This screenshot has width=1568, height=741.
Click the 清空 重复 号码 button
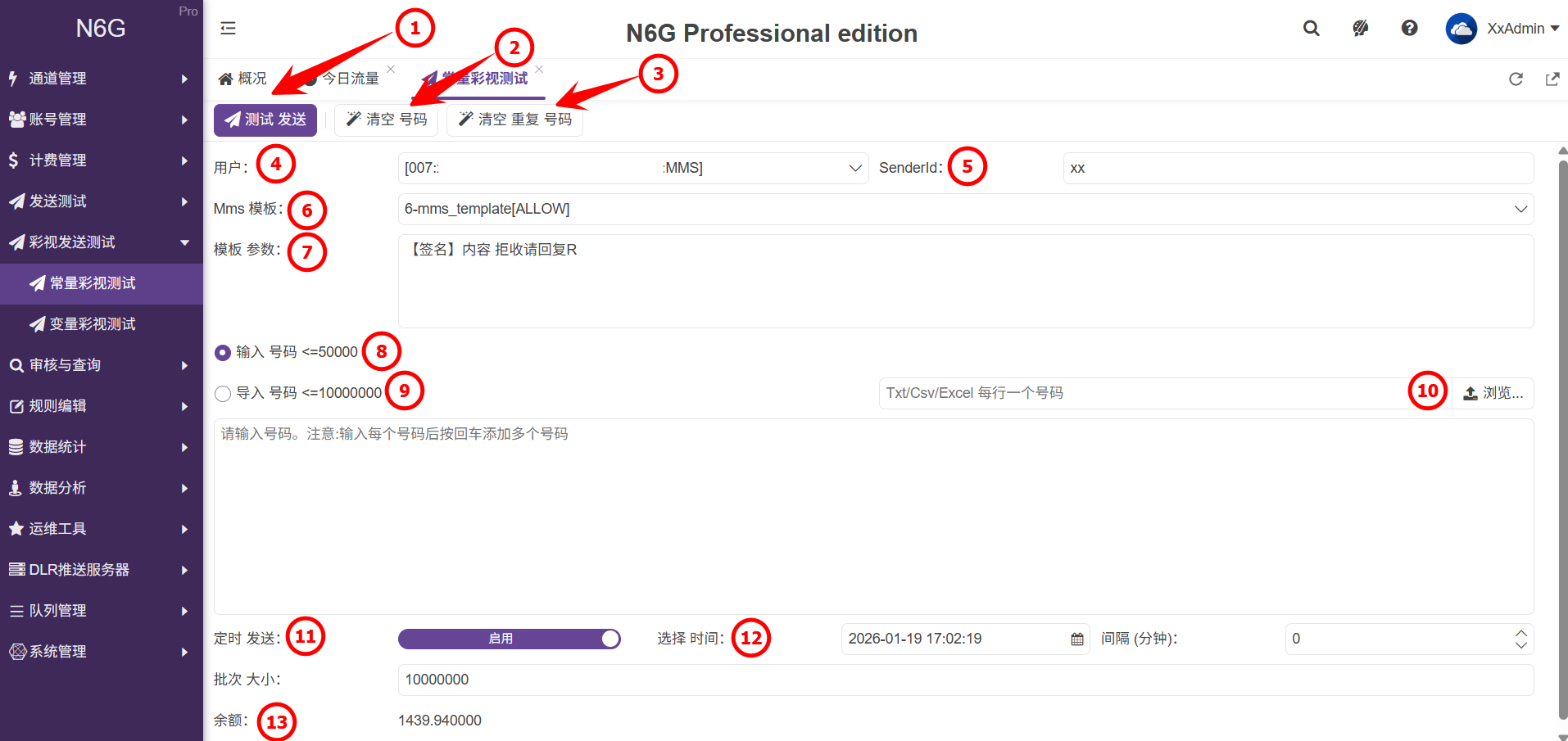[514, 120]
